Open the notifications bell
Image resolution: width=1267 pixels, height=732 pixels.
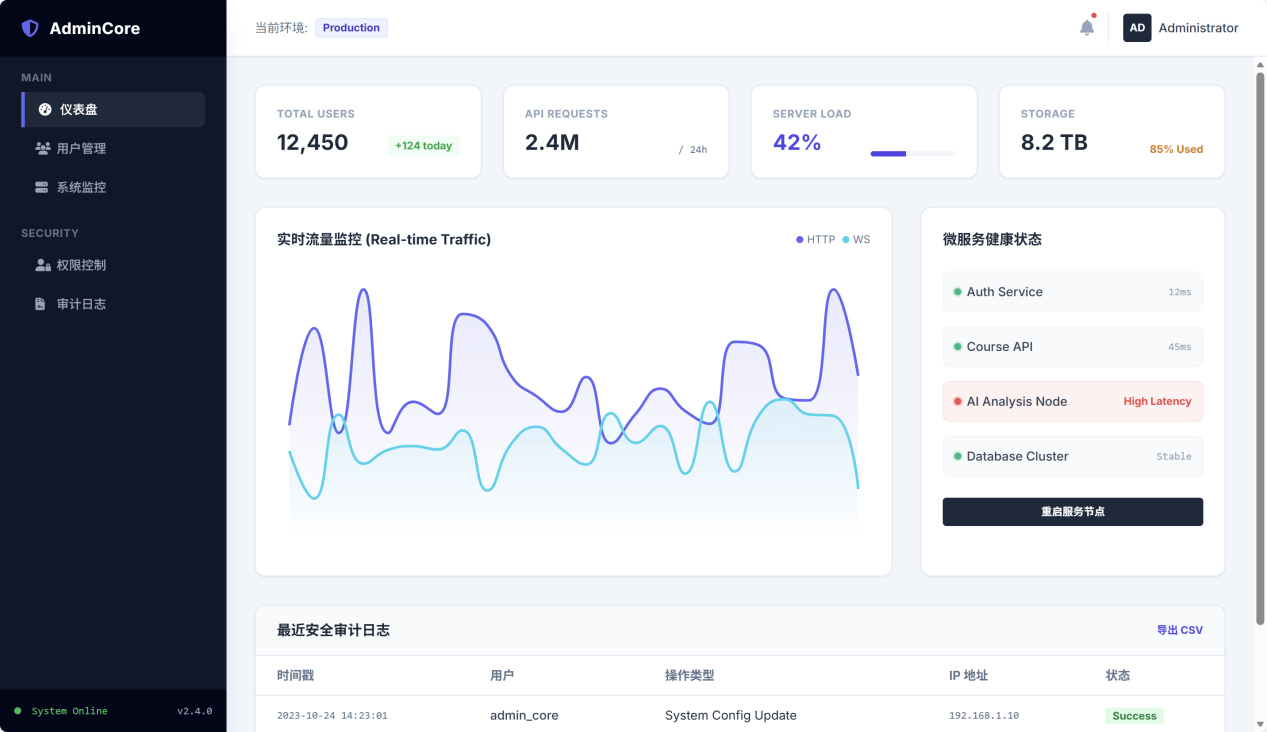click(x=1087, y=28)
